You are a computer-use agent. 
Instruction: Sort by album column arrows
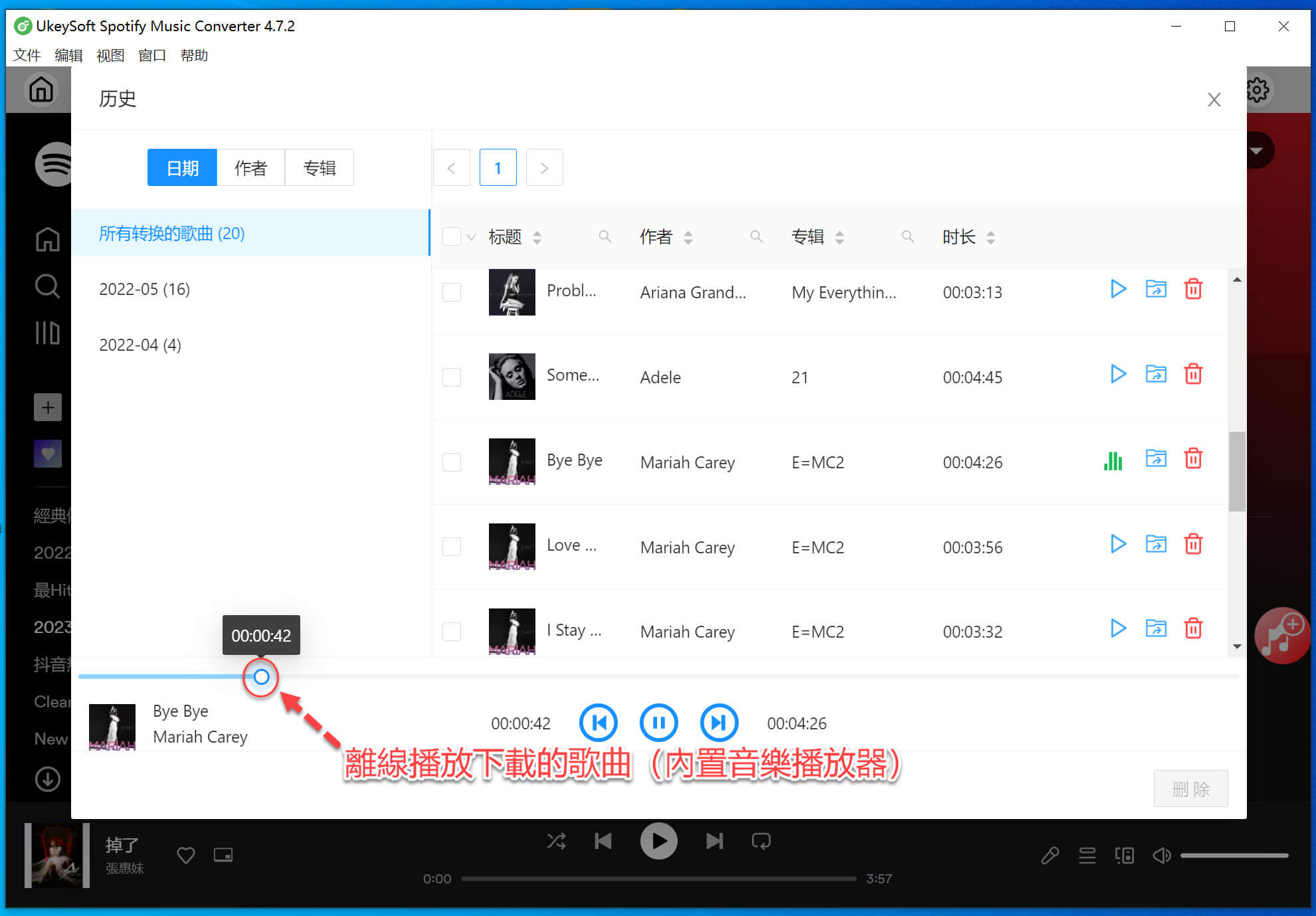tap(840, 237)
